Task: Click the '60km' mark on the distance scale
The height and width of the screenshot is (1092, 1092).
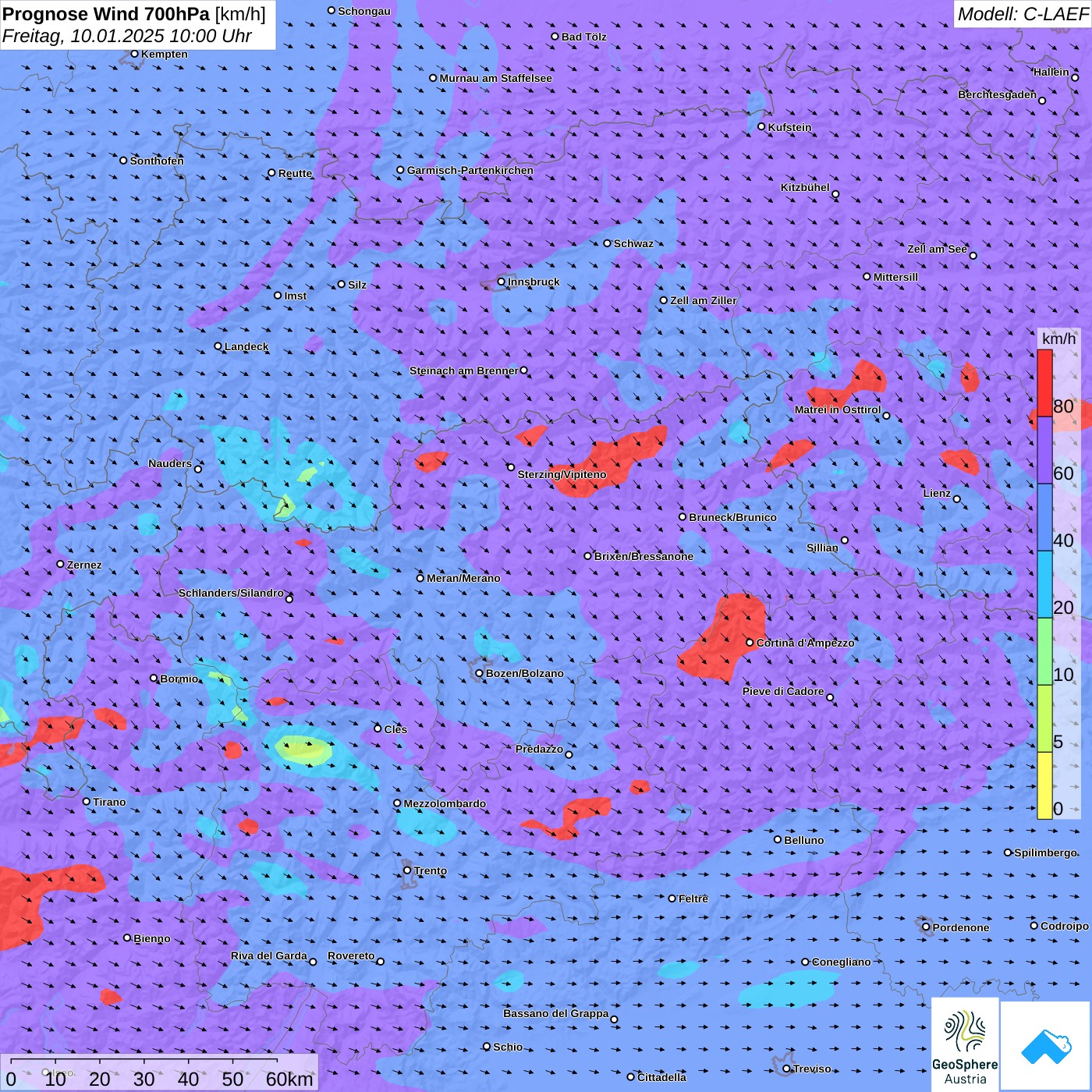Action: coord(290,1079)
